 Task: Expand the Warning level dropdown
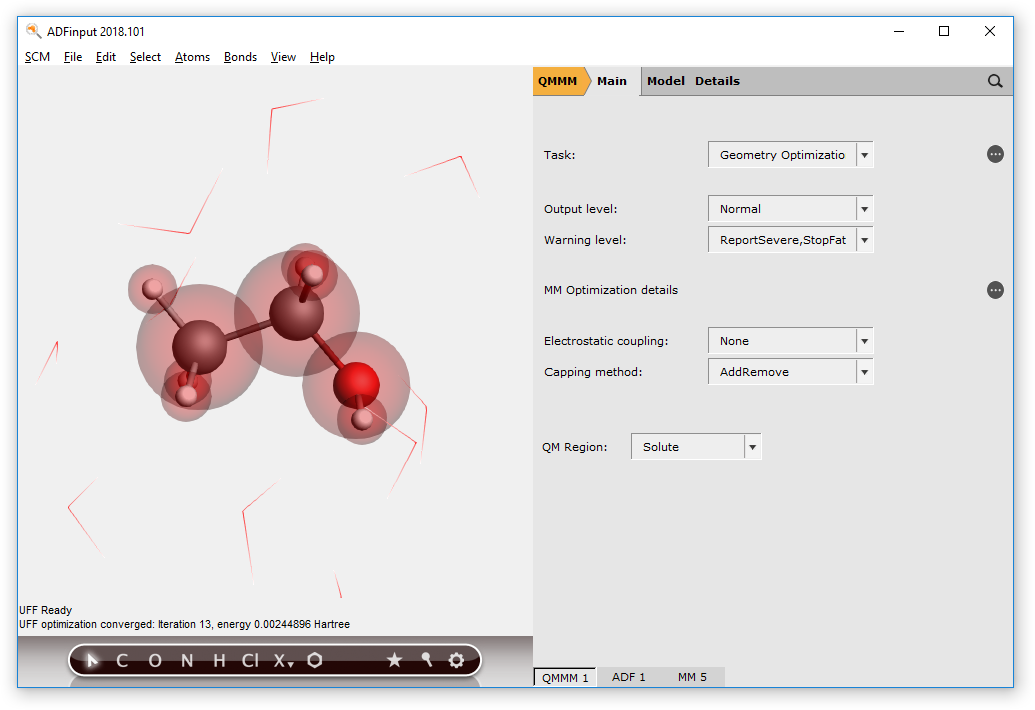click(x=865, y=240)
